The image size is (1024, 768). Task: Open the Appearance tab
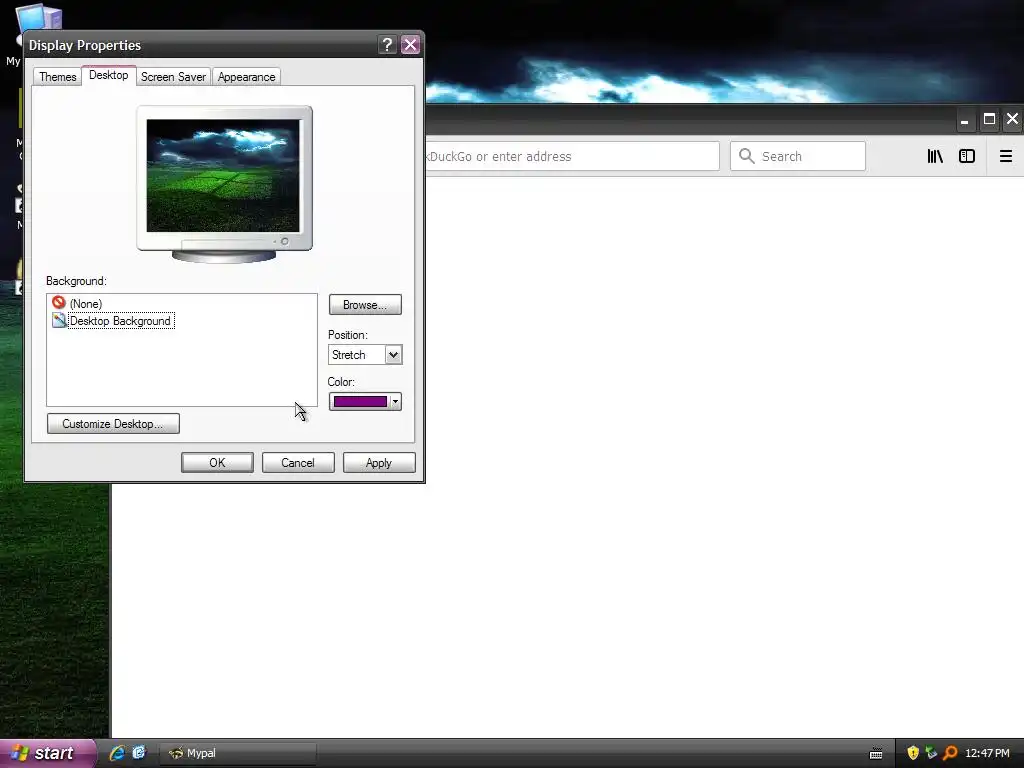point(246,76)
